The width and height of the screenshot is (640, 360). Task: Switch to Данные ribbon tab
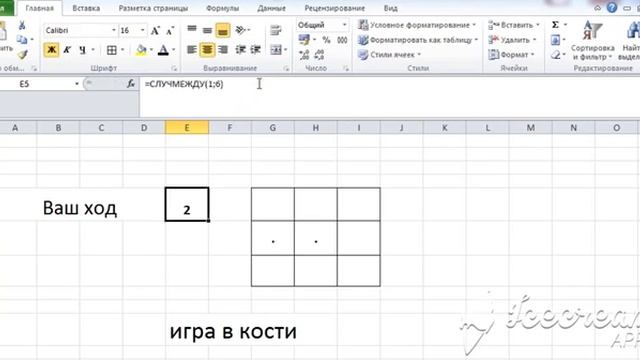click(271, 8)
